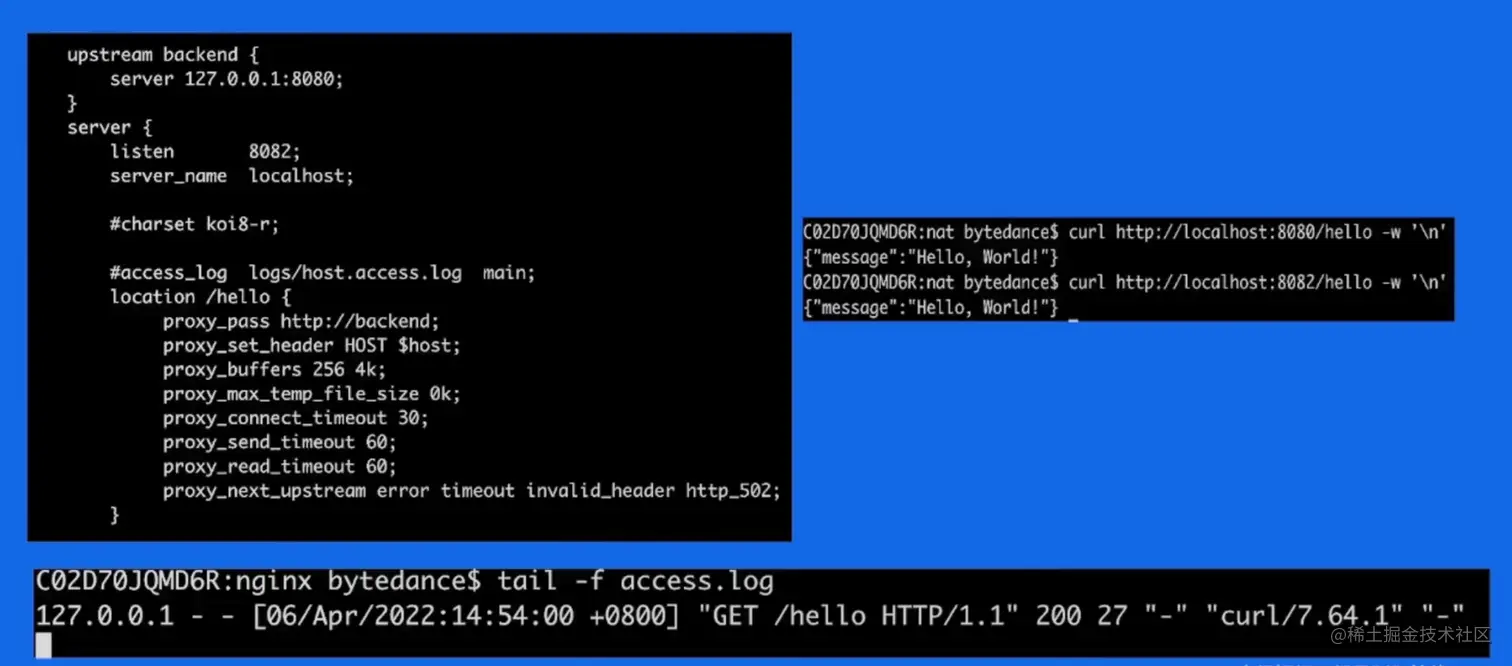Click the '#access_log logs/host.access.log main;' line

(323, 272)
